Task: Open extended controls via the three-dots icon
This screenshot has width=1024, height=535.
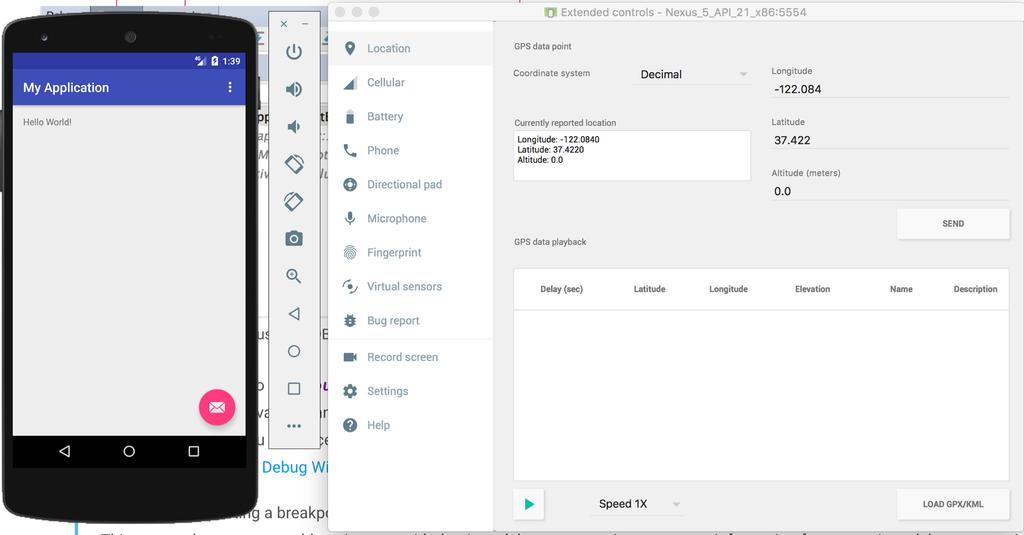Action: point(294,426)
